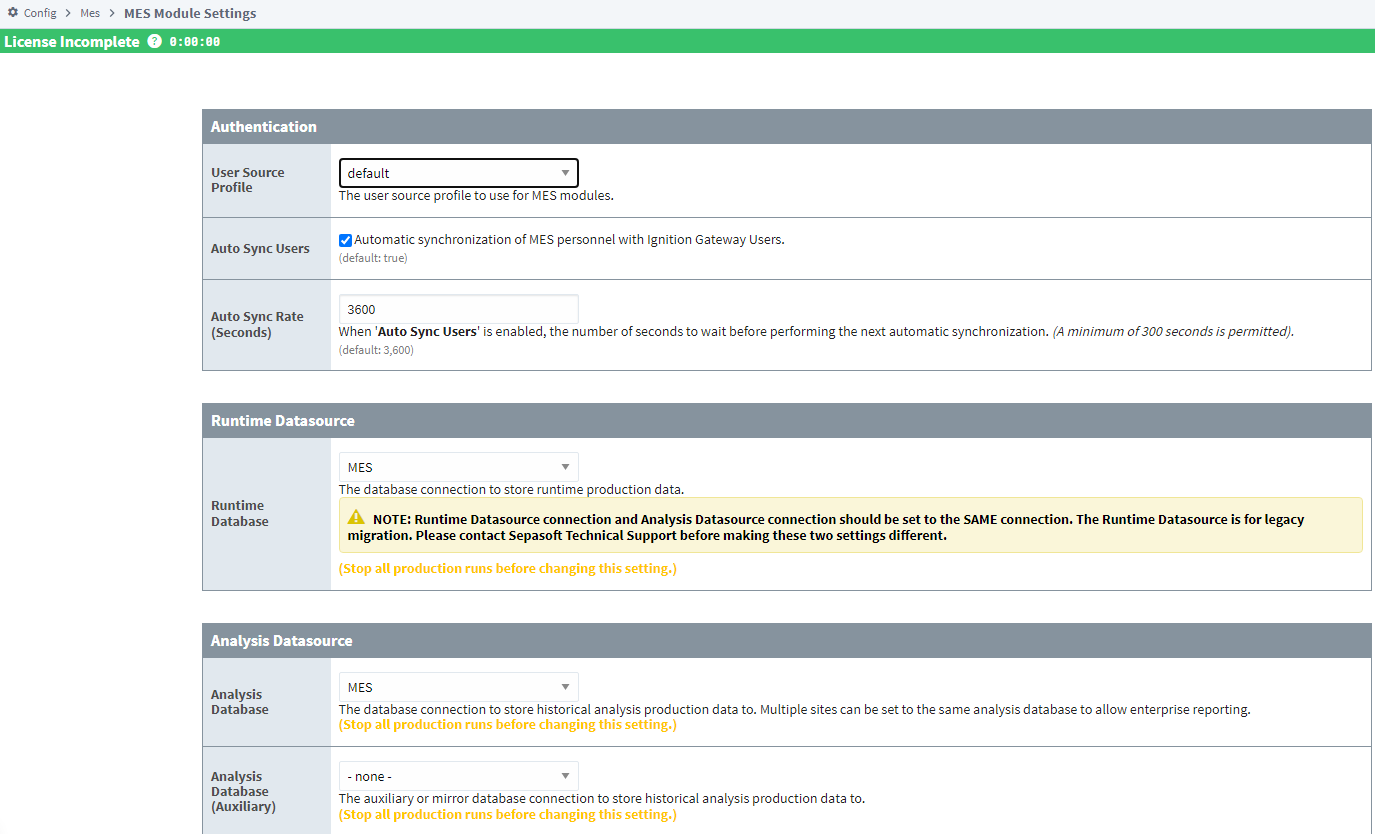
Task: Go to Config in the breadcrumb
Action: [40, 13]
